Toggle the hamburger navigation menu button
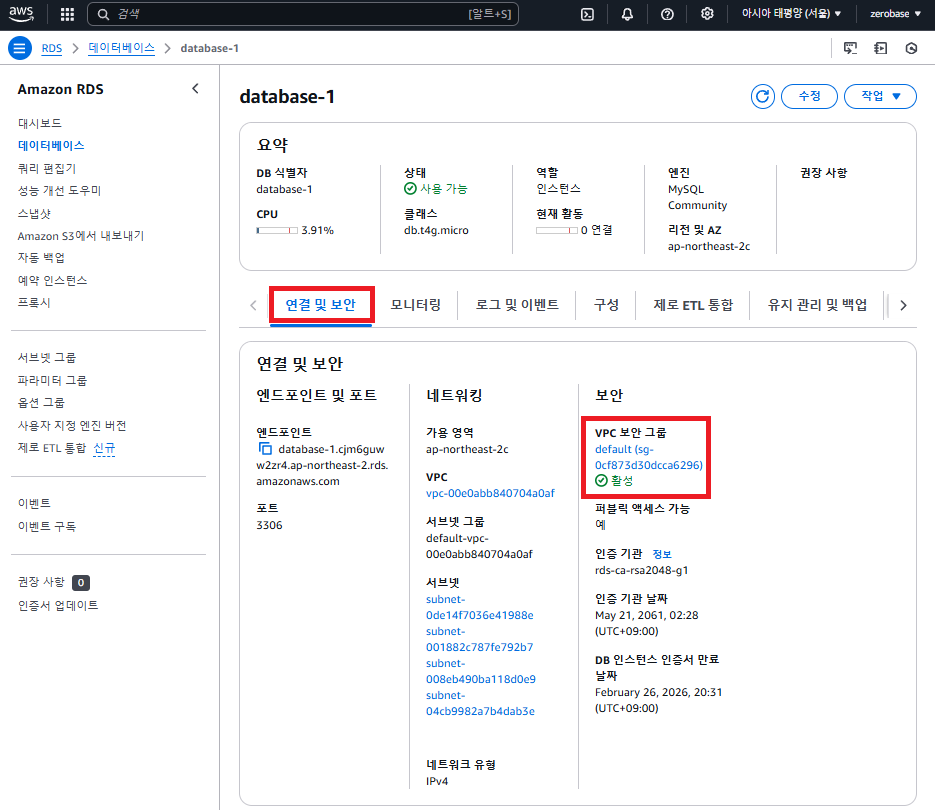Screen dimensions: 935x810 click(20, 48)
